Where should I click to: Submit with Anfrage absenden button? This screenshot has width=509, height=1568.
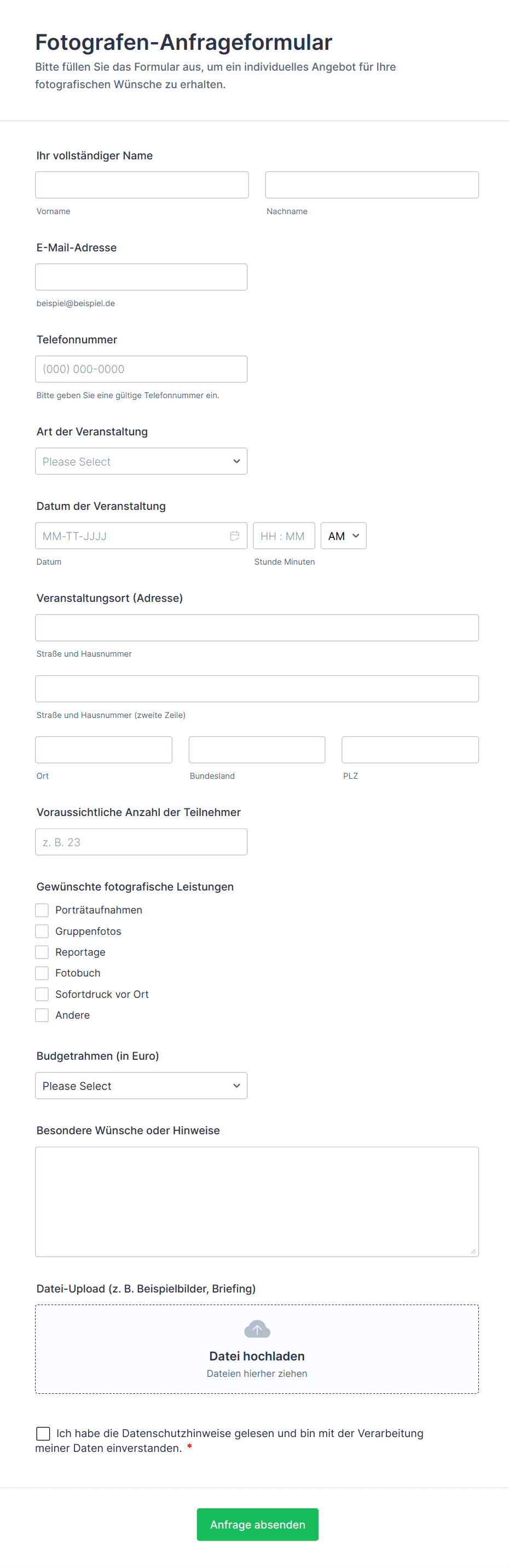pos(257,1524)
